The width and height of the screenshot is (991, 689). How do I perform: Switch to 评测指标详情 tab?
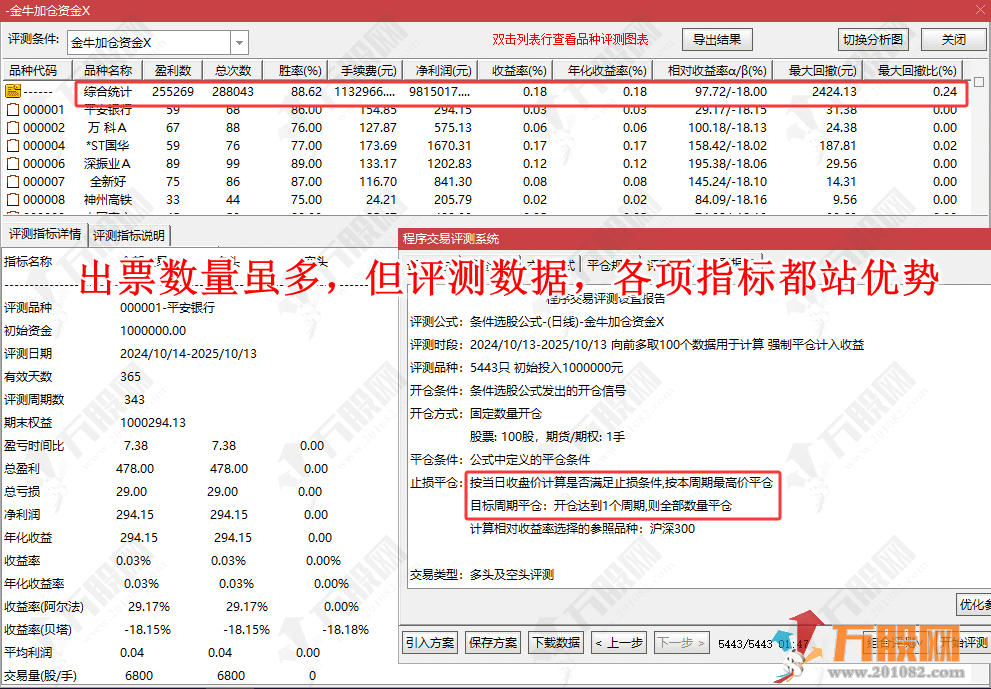(x=45, y=235)
